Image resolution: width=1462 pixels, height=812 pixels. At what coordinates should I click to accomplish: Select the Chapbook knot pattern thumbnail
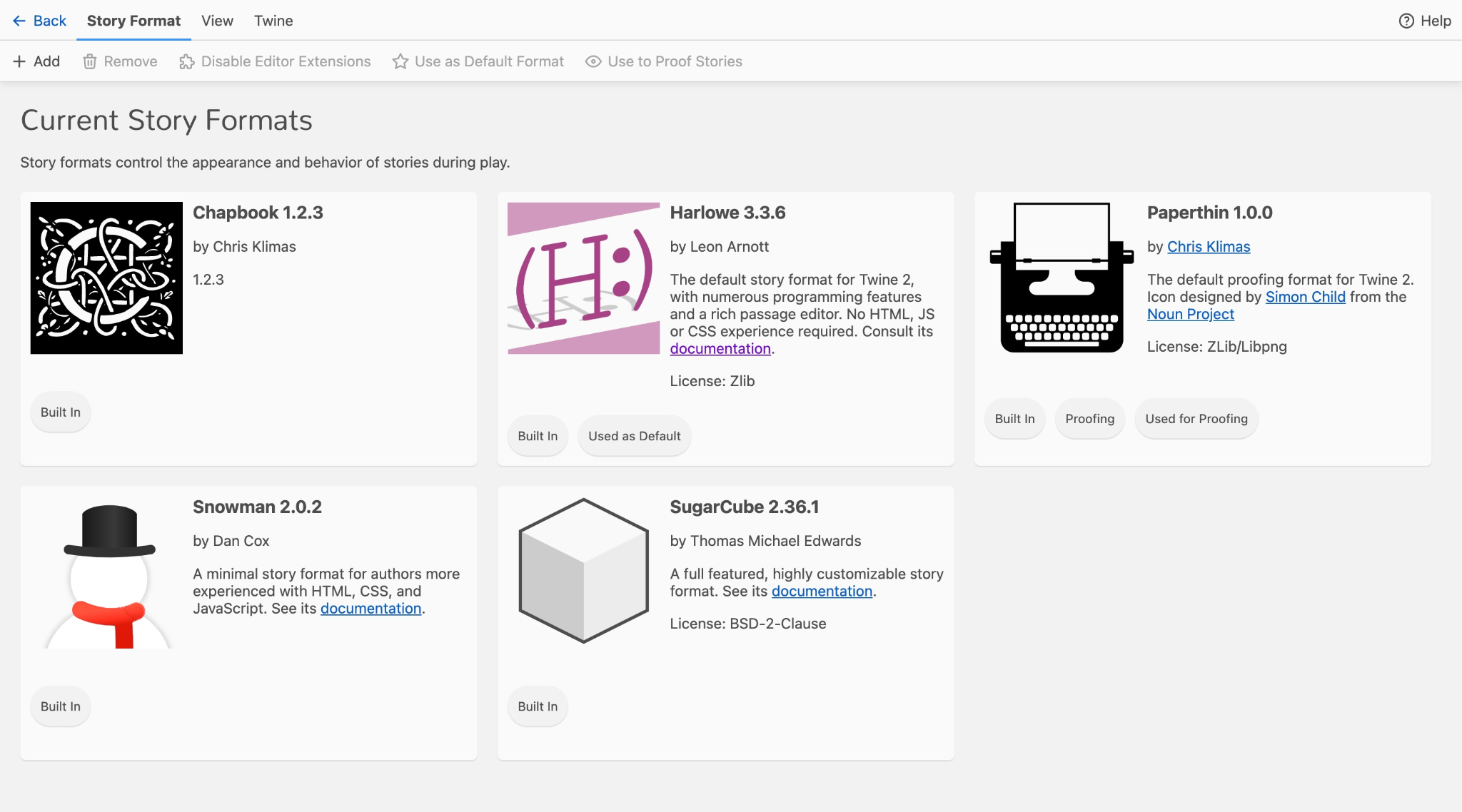pyautogui.click(x=106, y=278)
